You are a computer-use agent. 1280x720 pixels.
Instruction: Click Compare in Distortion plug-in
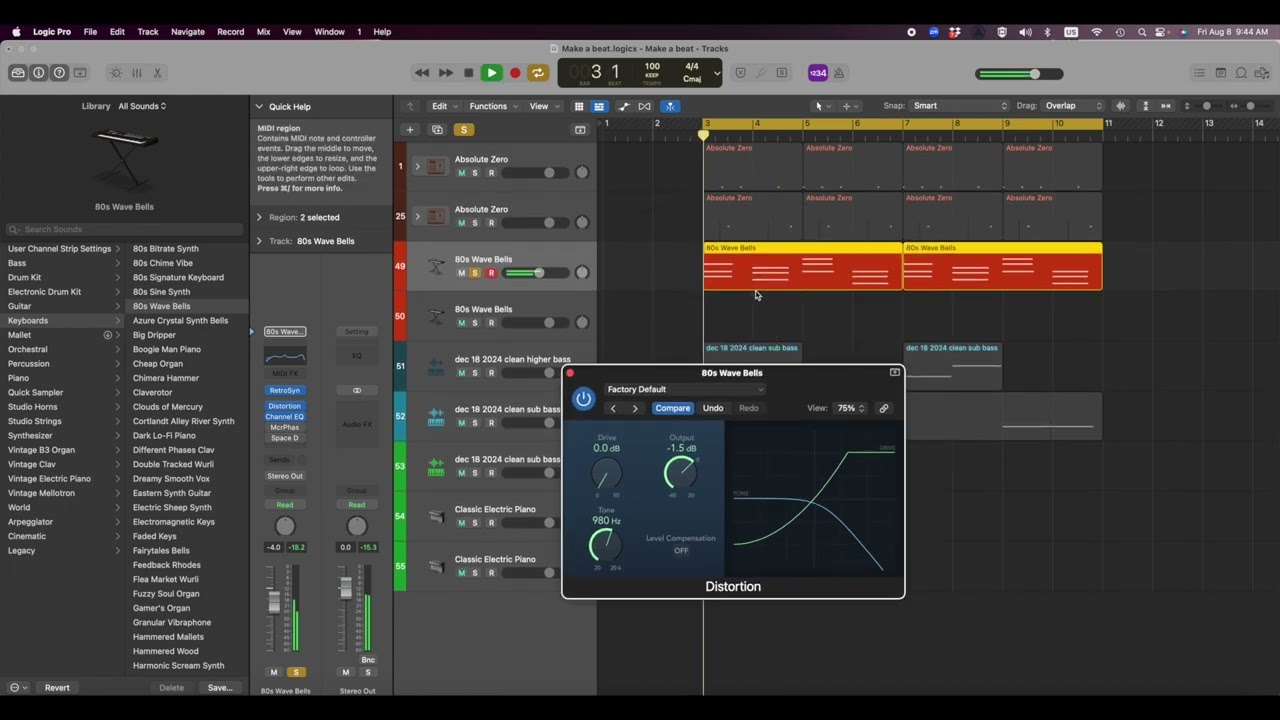(673, 408)
